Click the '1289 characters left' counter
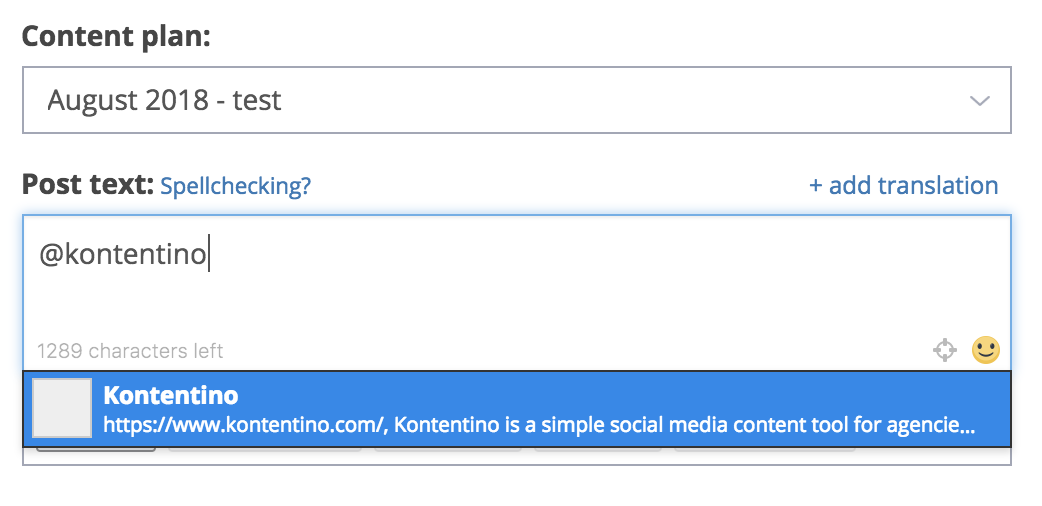Screen dimensions: 1042x506 click(130, 350)
